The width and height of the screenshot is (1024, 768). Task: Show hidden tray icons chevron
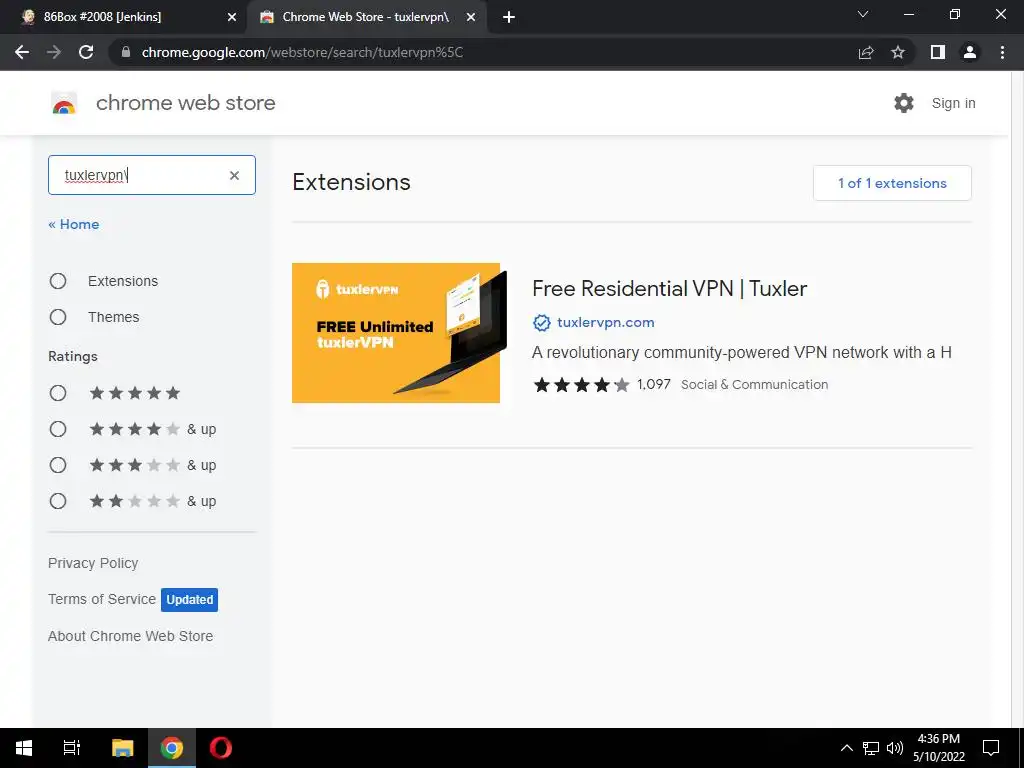pyautogui.click(x=846, y=748)
